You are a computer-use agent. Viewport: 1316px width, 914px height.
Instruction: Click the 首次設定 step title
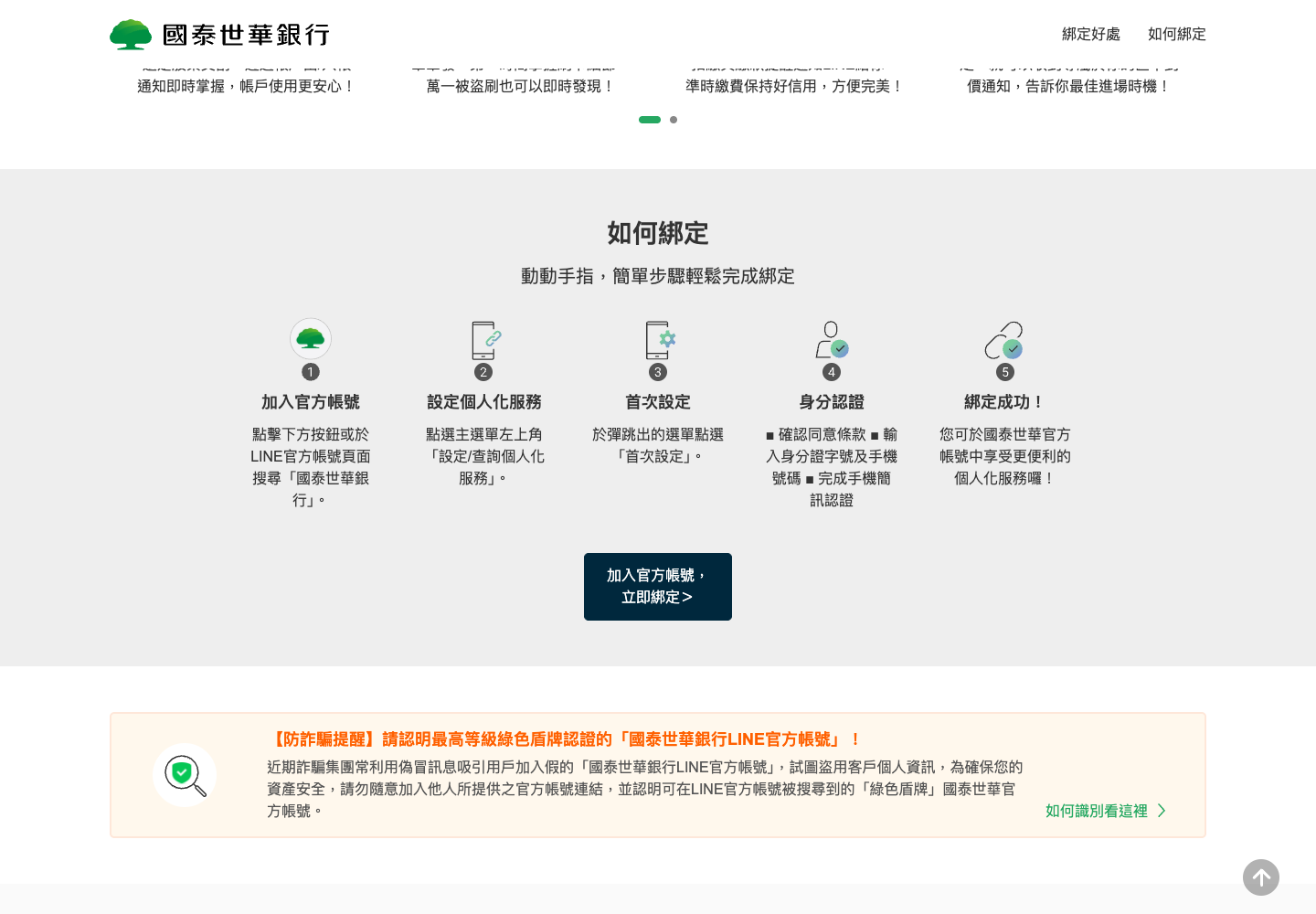tap(658, 402)
